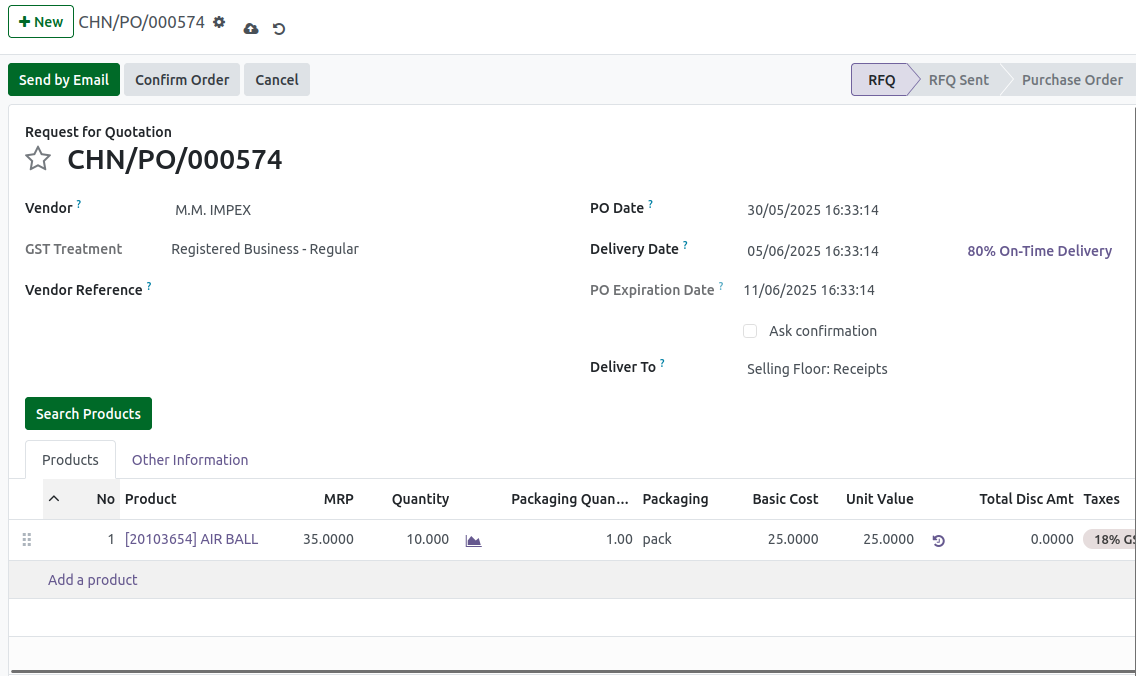Viewport: 1136px width, 676px height.
Task: Select the Purchase Order status stage
Action: pos(1072,80)
